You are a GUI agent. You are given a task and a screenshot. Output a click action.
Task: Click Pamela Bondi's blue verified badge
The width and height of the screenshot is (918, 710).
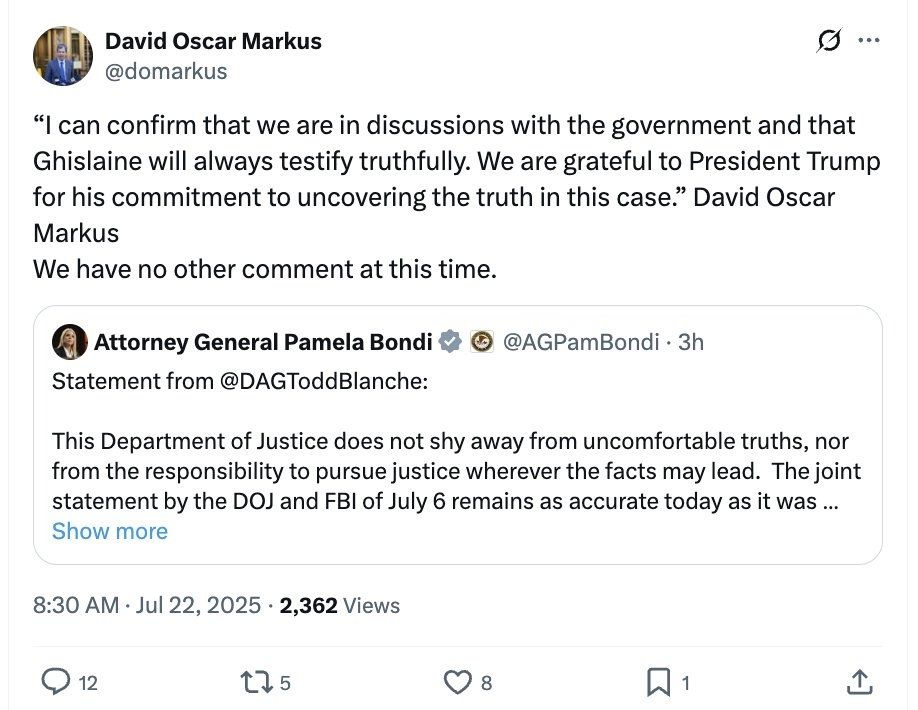(451, 342)
